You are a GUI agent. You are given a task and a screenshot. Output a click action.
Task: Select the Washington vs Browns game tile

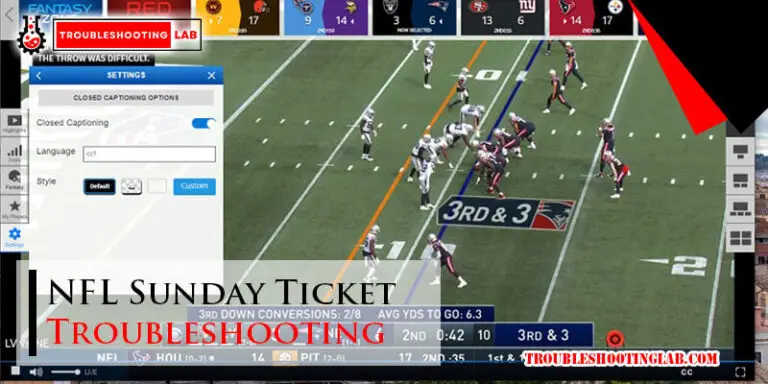coord(238,17)
